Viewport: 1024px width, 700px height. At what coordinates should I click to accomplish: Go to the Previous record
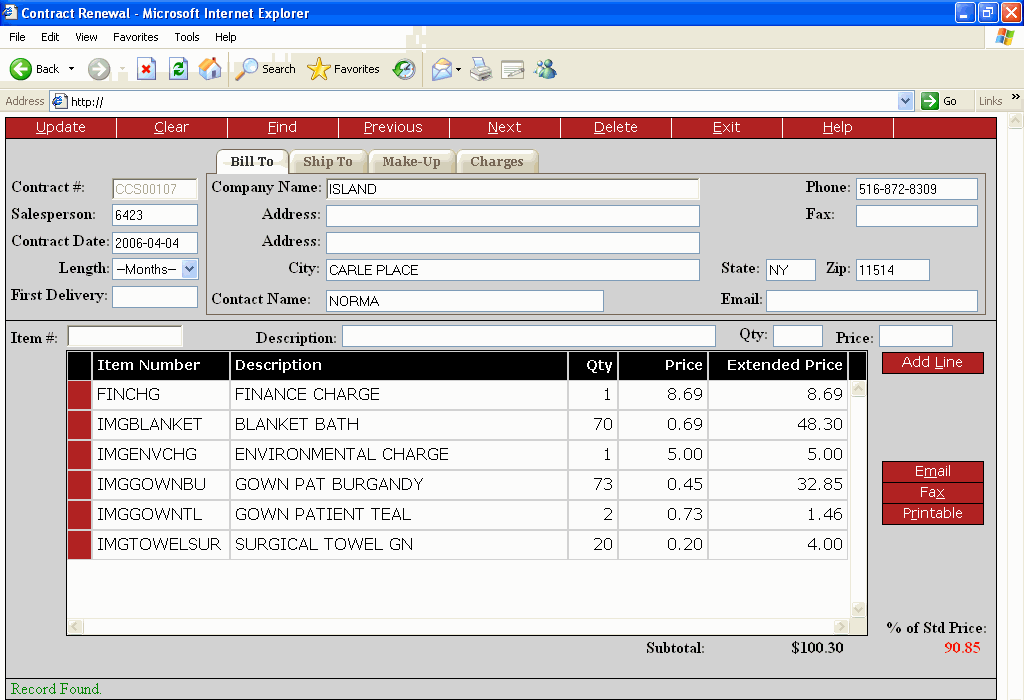point(394,127)
